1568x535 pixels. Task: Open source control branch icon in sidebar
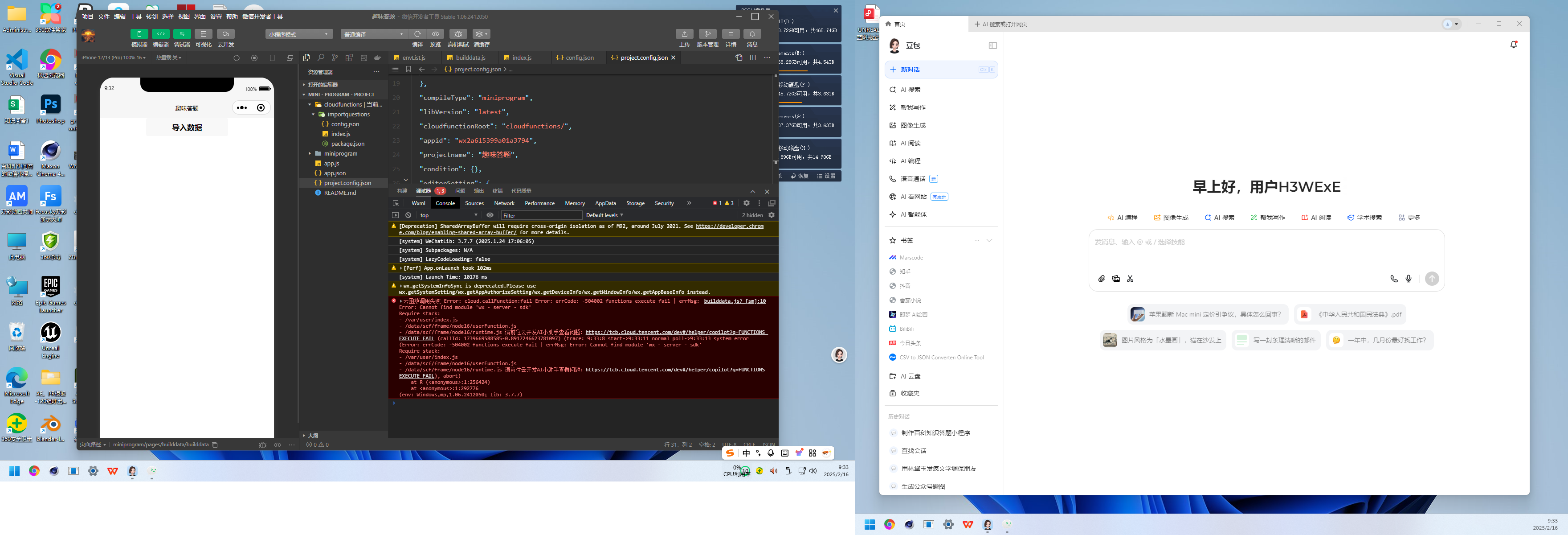click(x=335, y=57)
